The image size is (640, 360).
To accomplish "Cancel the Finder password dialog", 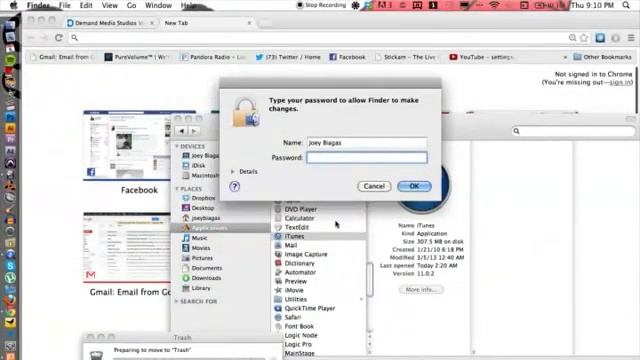I will (x=374, y=186).
